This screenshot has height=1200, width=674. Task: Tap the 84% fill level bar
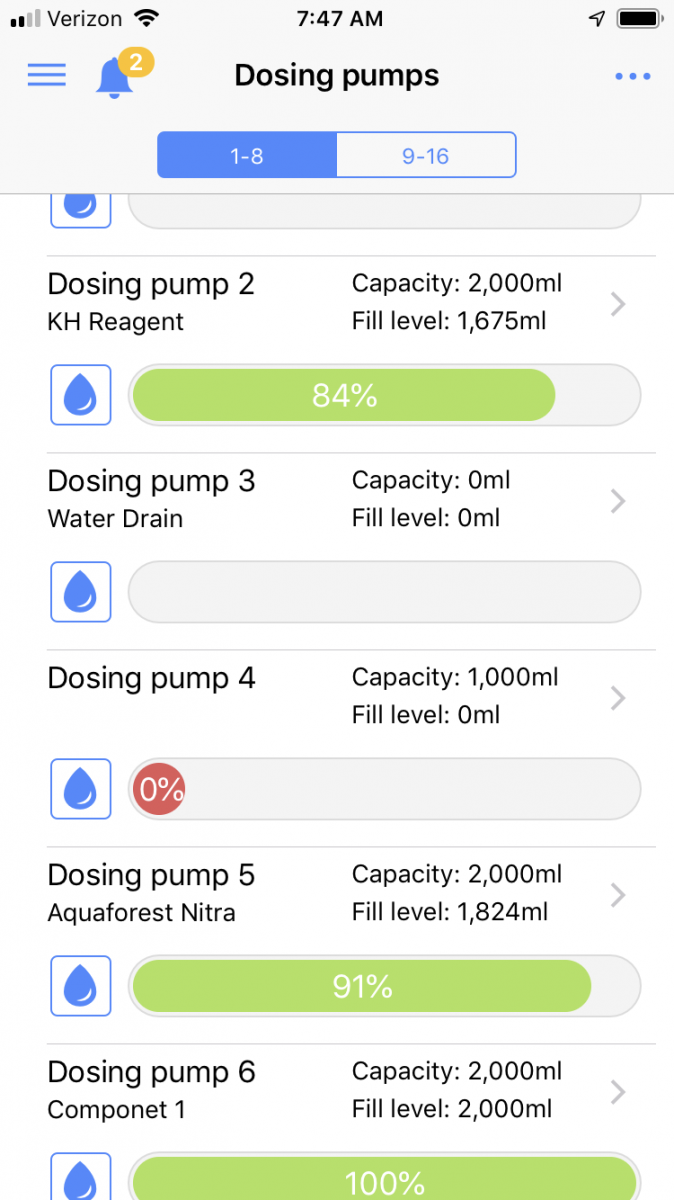pos(344,395)
